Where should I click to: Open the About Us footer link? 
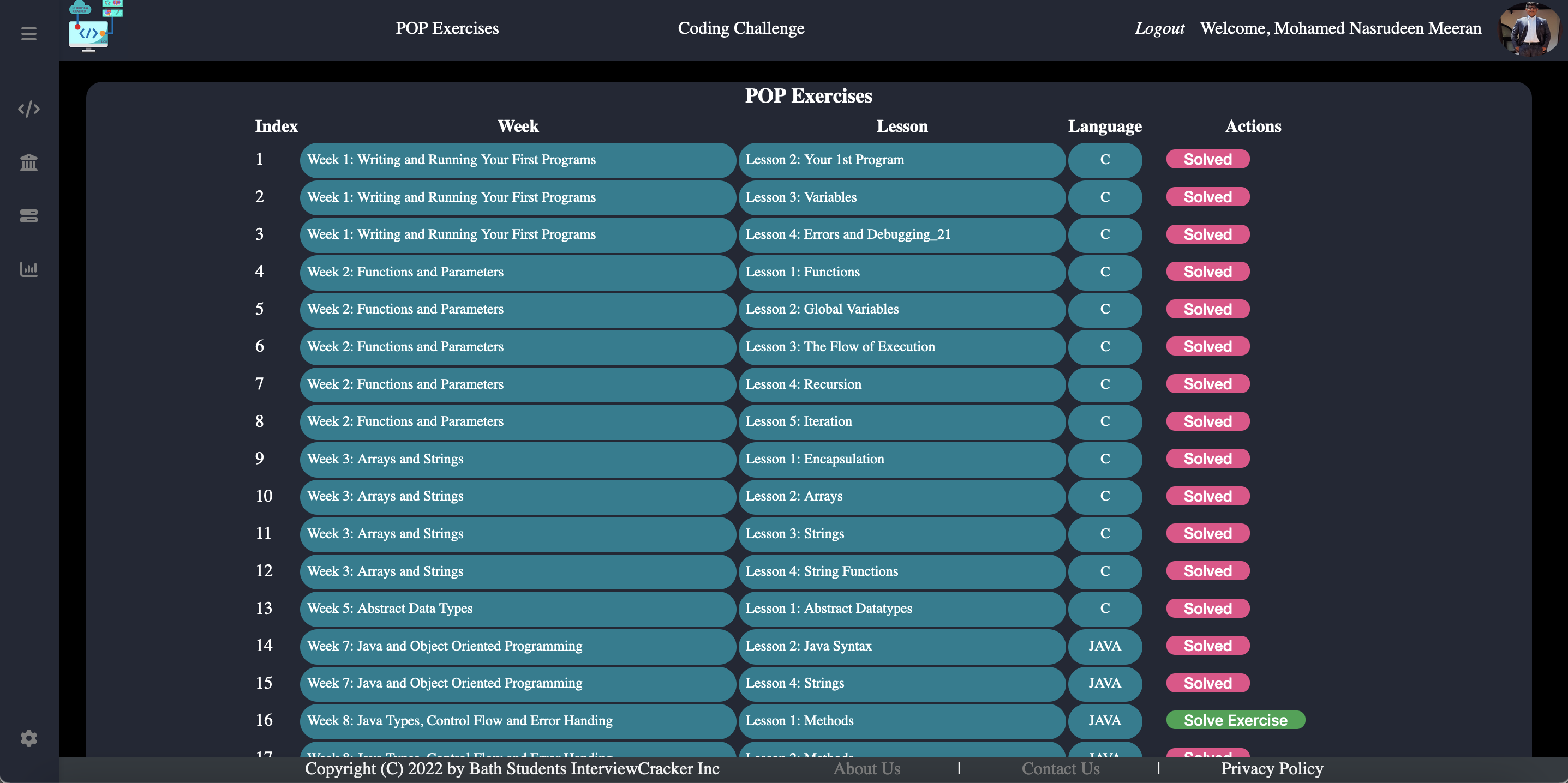click(x=866, y=768)
